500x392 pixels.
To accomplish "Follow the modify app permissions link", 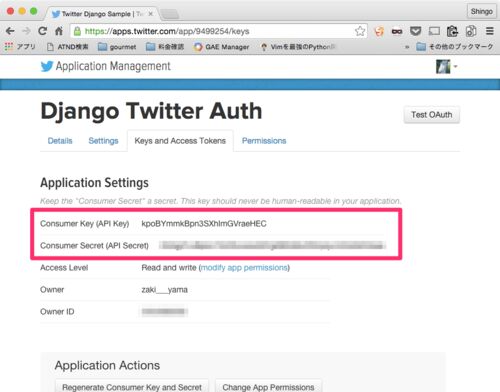I will point(244,268).
